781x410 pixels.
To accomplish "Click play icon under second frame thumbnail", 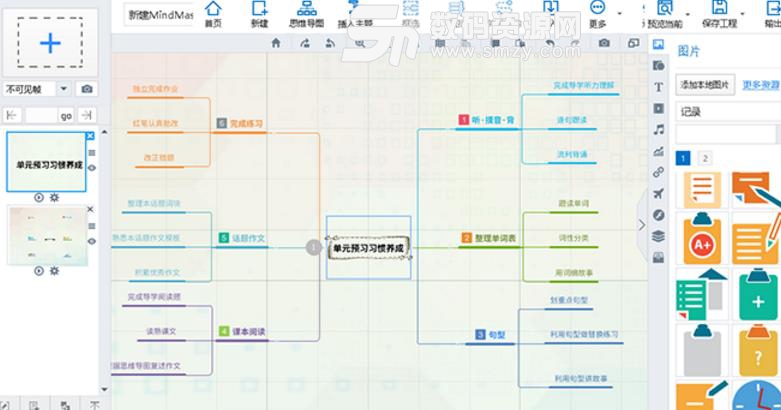I will [39, 271].
